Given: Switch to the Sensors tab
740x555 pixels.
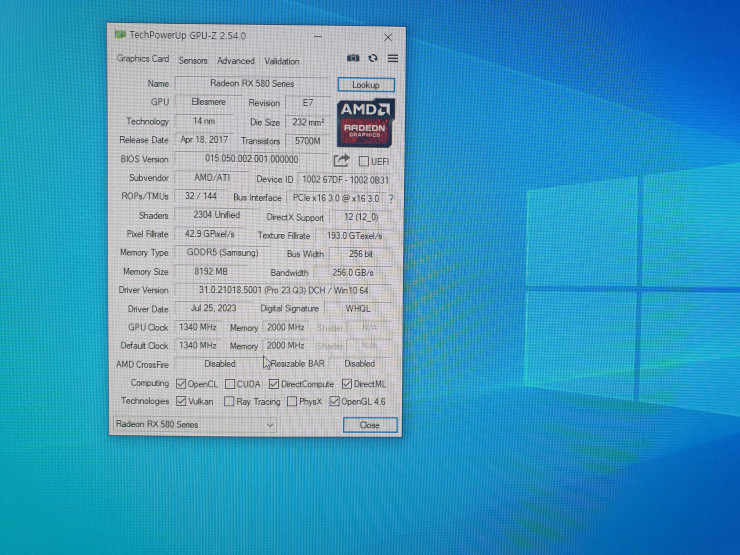Looking at the screenshot, I should [193, 60].
